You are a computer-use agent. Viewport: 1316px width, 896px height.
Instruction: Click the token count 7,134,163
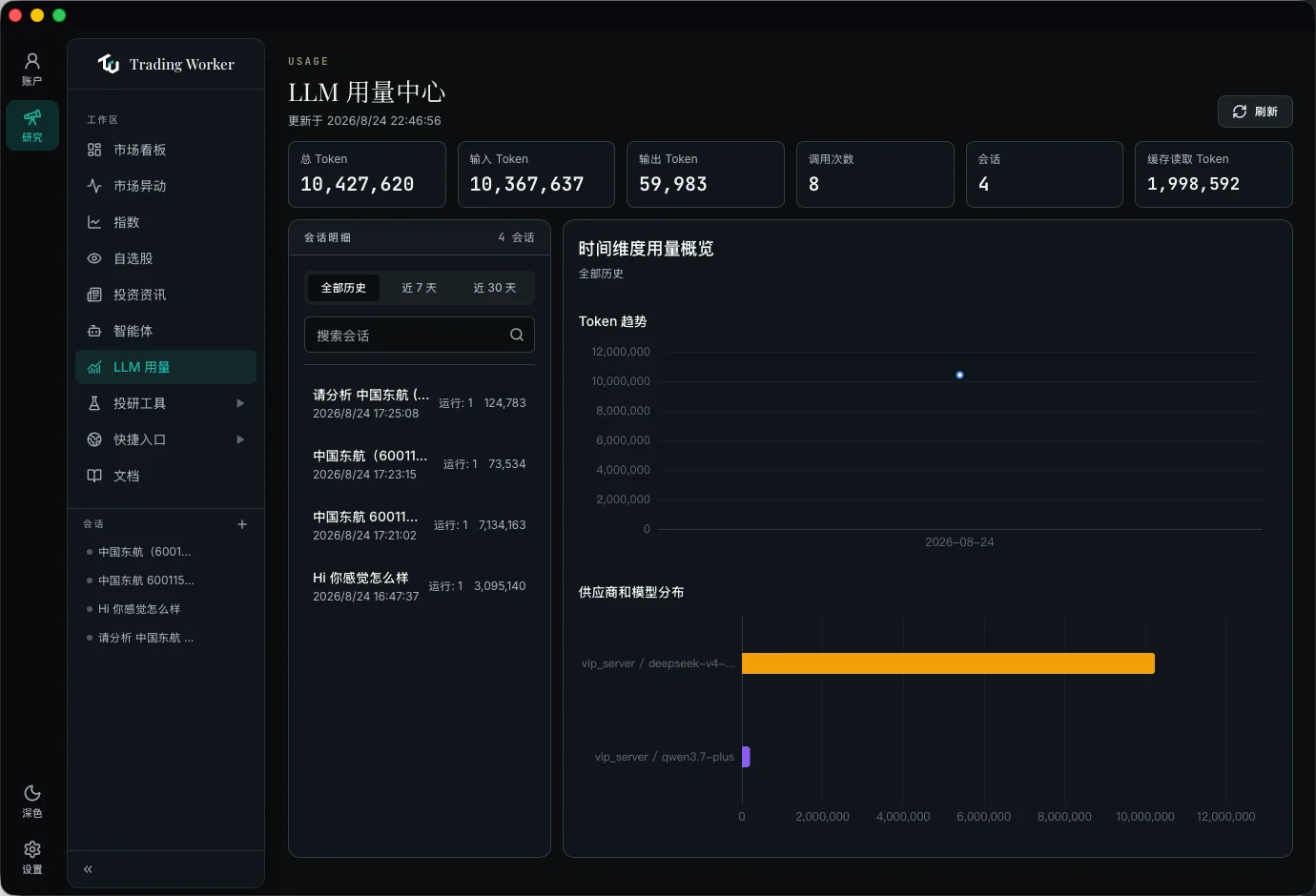[x=503, y=525]
